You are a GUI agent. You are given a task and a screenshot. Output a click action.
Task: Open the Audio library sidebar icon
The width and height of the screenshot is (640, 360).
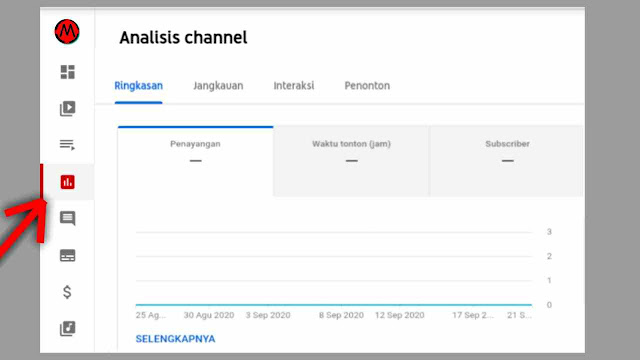tap(67, 329)
